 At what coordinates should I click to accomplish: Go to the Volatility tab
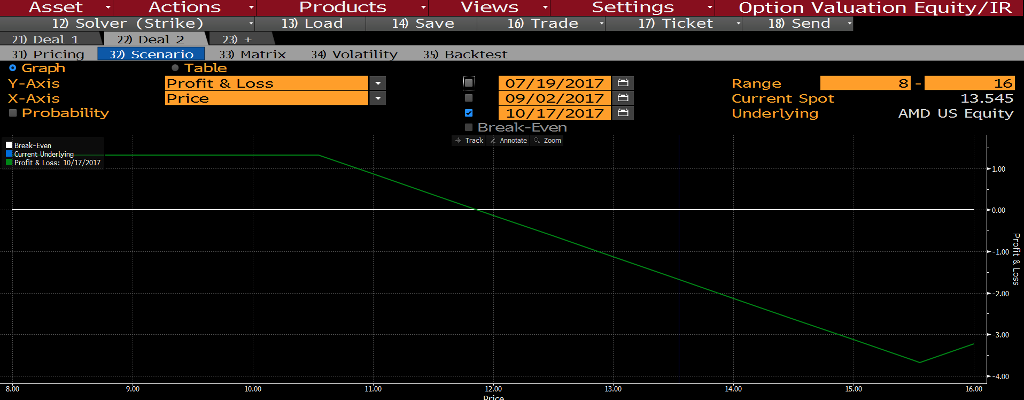354,54
